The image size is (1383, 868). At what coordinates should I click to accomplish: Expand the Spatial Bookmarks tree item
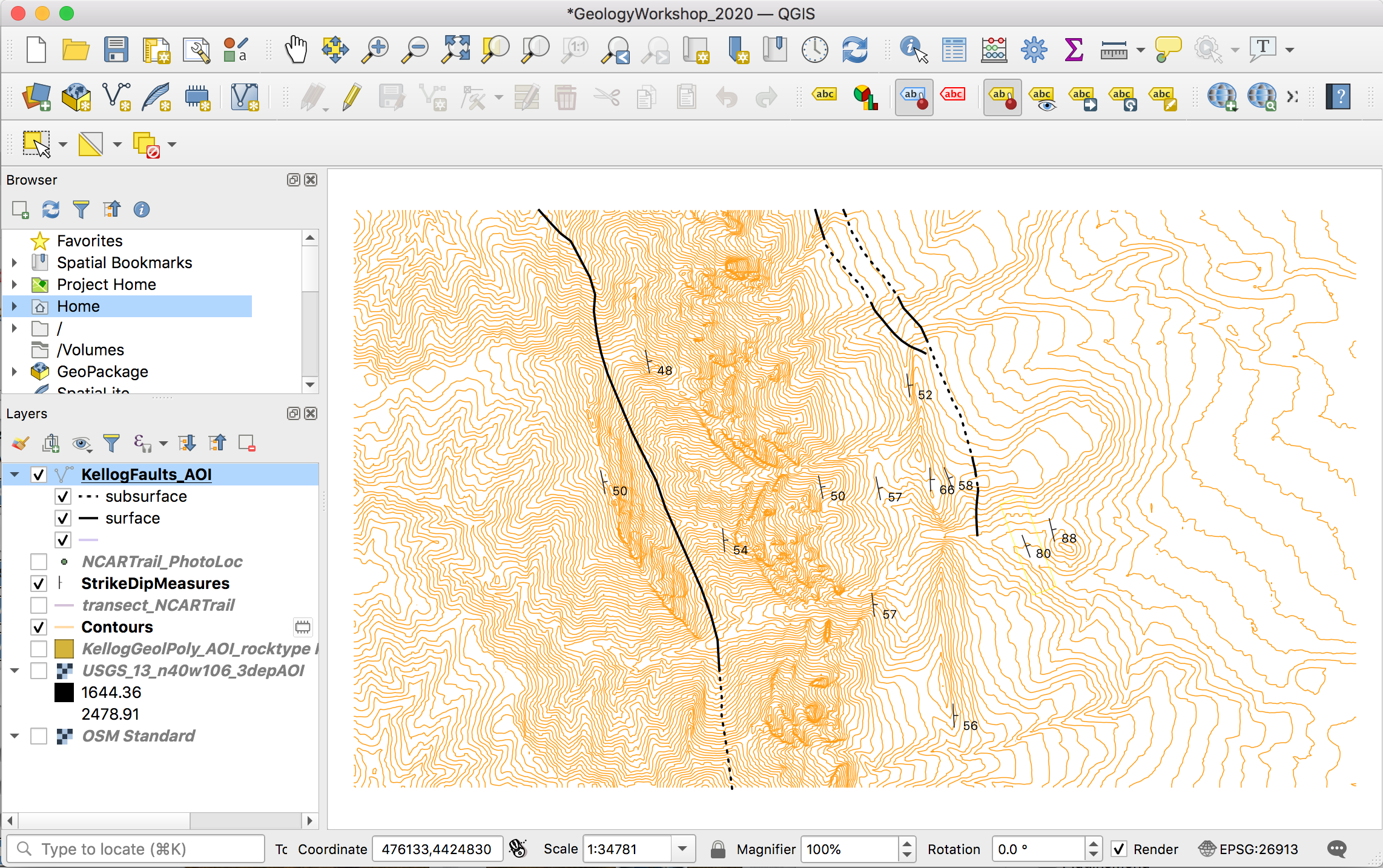(15, 263)
